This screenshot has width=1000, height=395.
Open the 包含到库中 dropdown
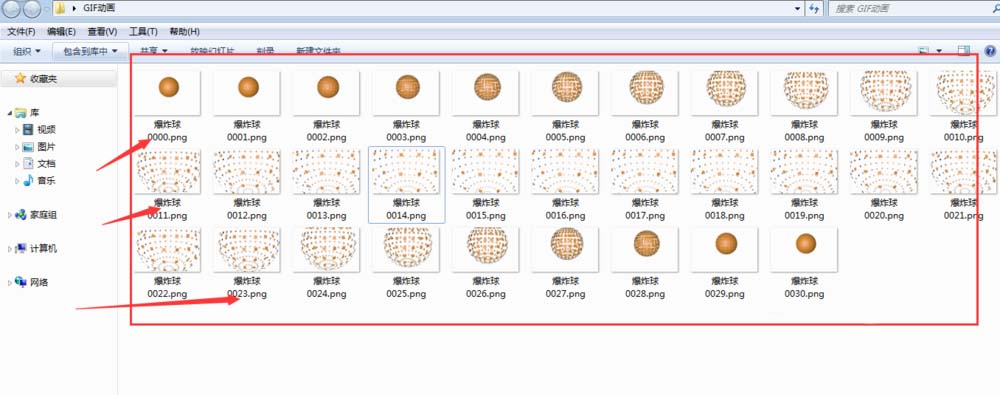tap(90, 51)
